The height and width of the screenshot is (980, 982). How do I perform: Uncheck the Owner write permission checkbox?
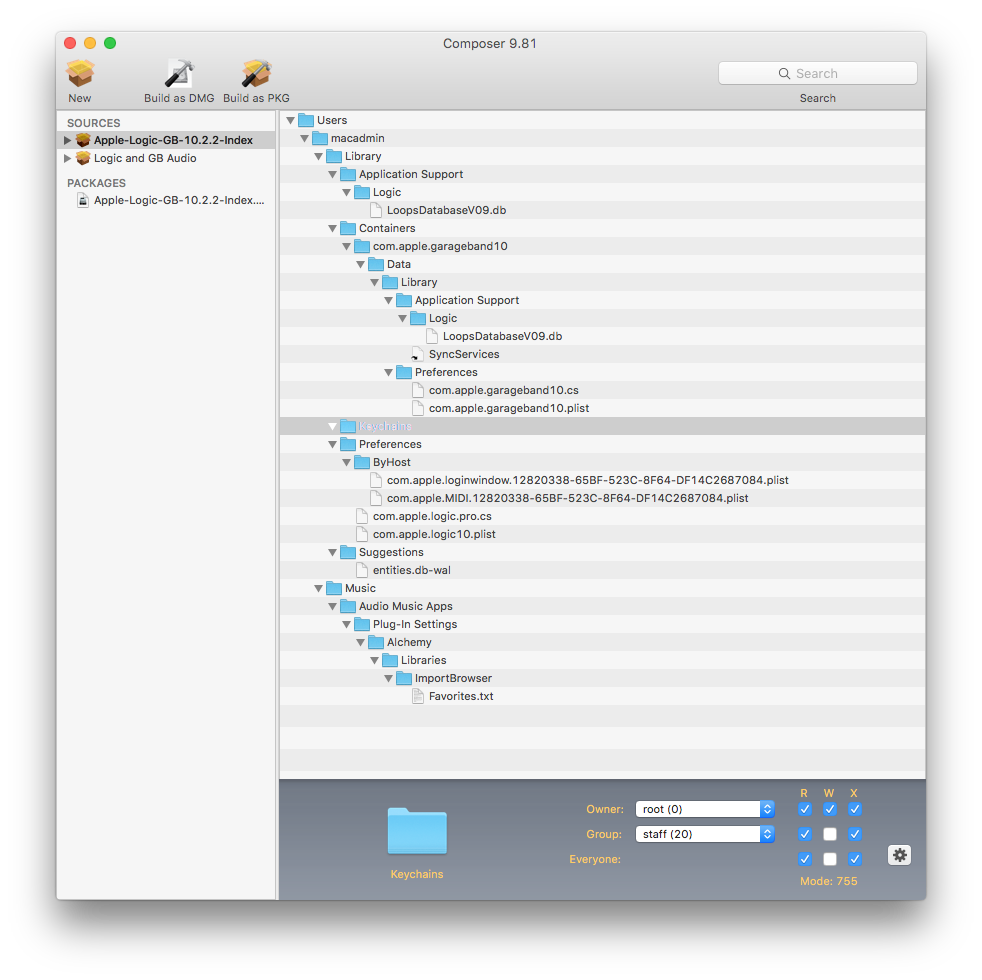pyautogui.click(x=830, y=810)
